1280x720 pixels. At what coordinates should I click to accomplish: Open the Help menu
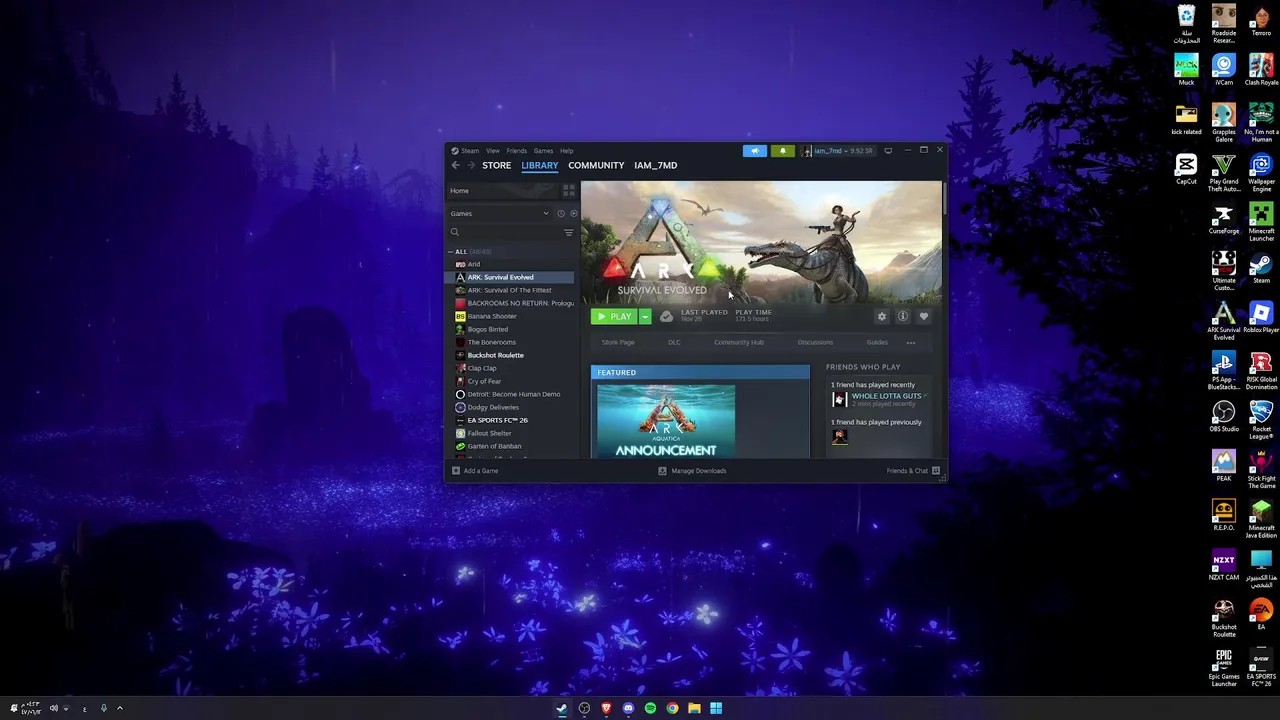pyautogui.click(x=566, y=151)
